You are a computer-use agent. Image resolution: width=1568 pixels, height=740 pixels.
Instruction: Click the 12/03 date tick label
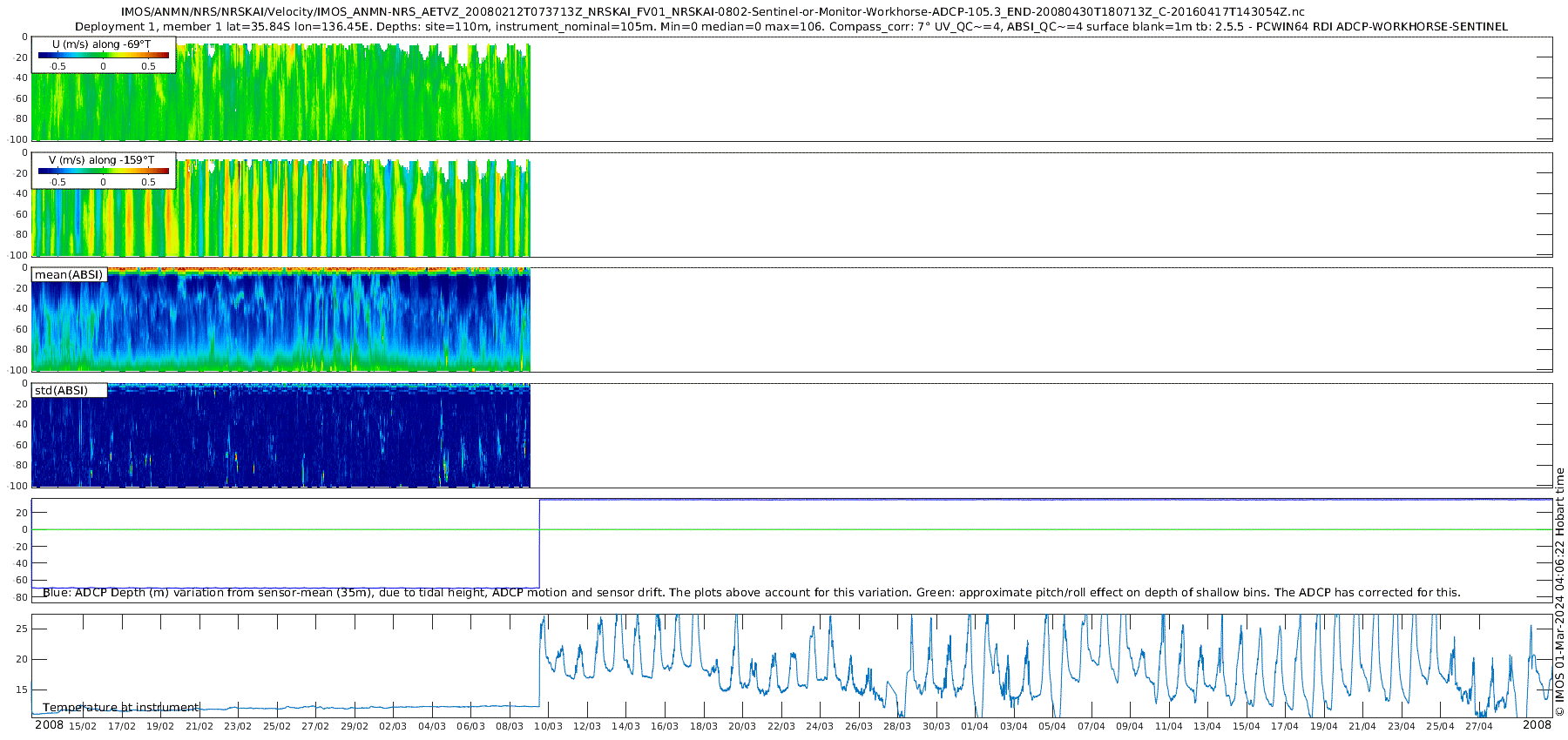(x=587, y=726)
